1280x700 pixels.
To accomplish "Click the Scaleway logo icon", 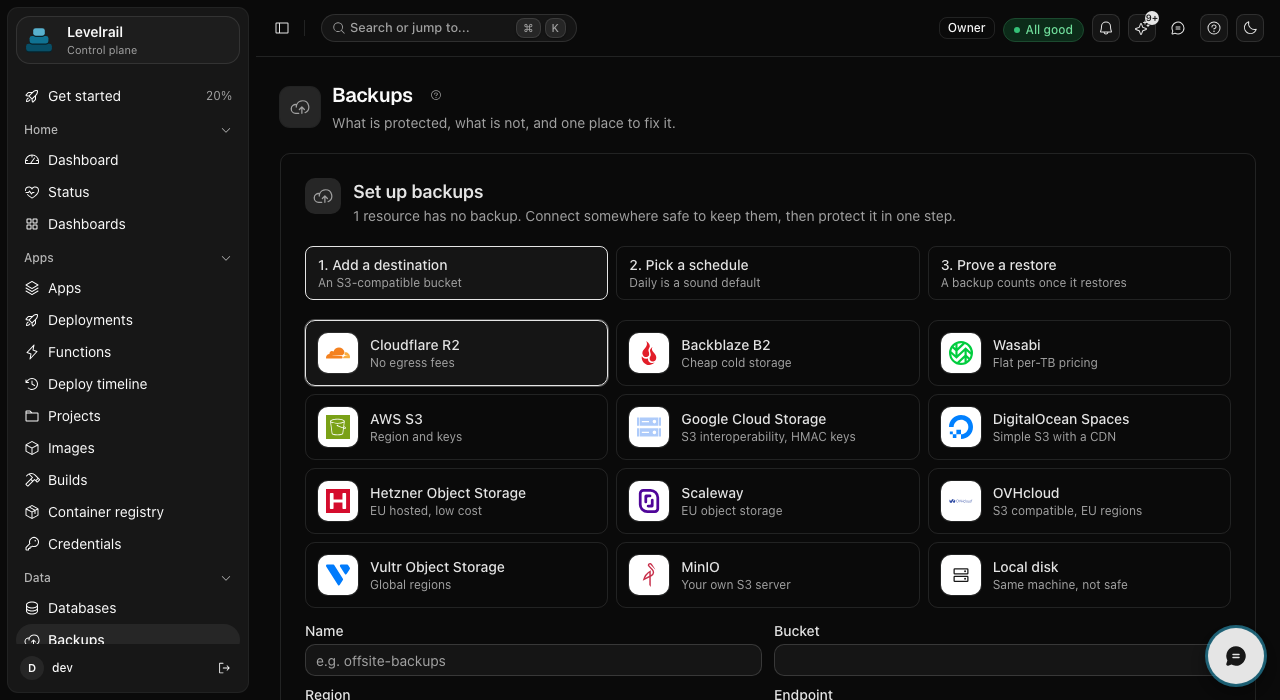I will 649,501.
